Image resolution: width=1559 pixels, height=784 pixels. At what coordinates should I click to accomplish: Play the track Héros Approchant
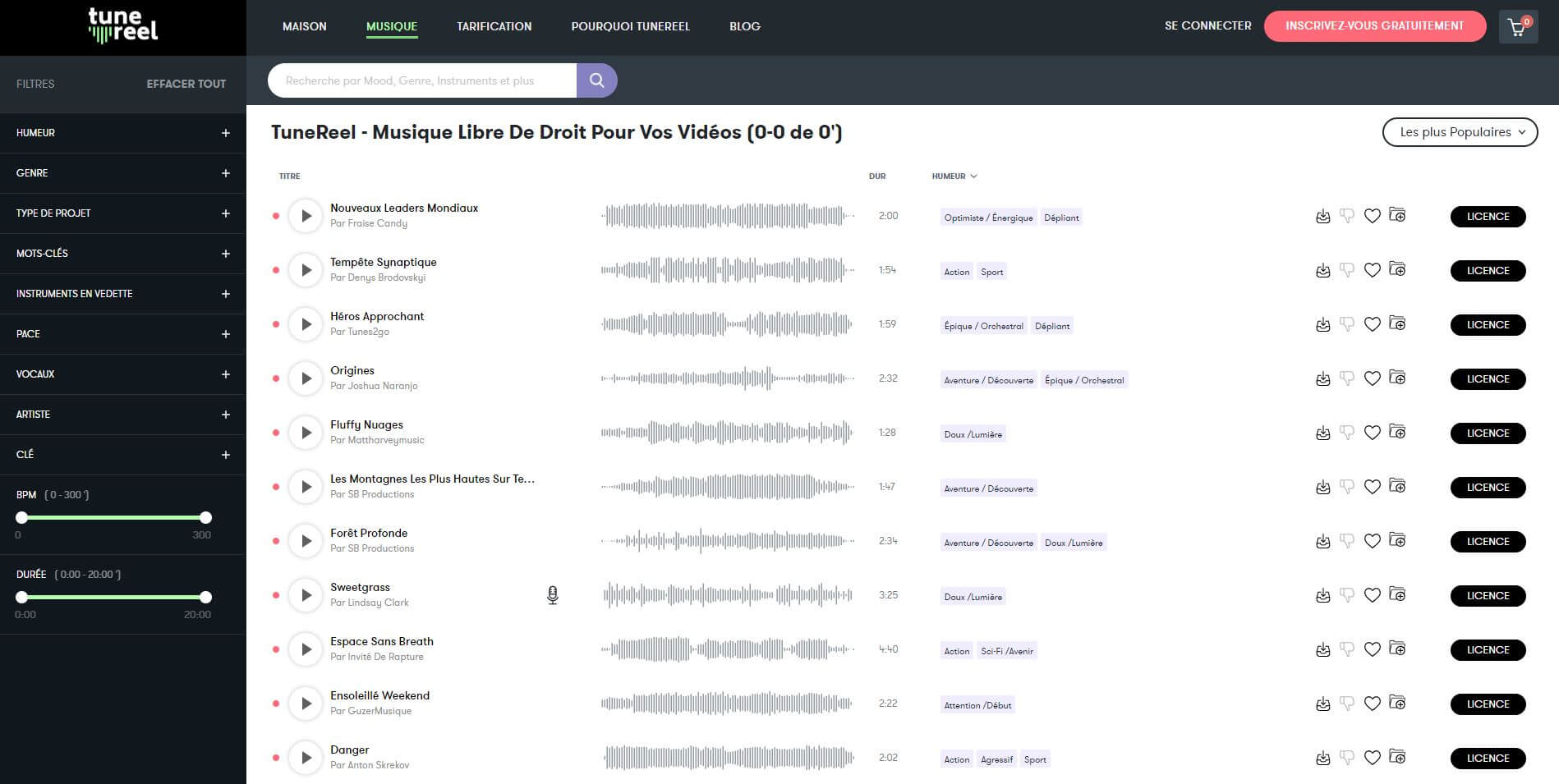pos(306,324)
